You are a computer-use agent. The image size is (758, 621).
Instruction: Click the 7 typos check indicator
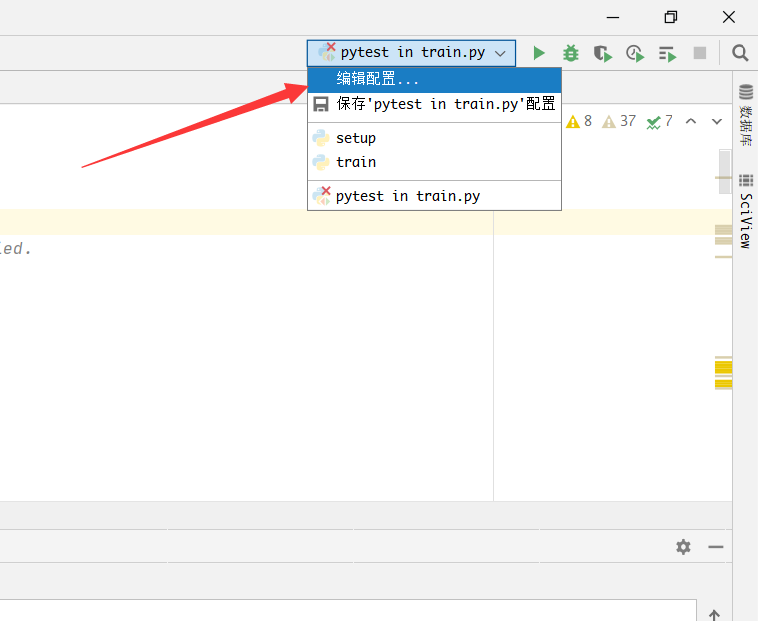point(659,121)
